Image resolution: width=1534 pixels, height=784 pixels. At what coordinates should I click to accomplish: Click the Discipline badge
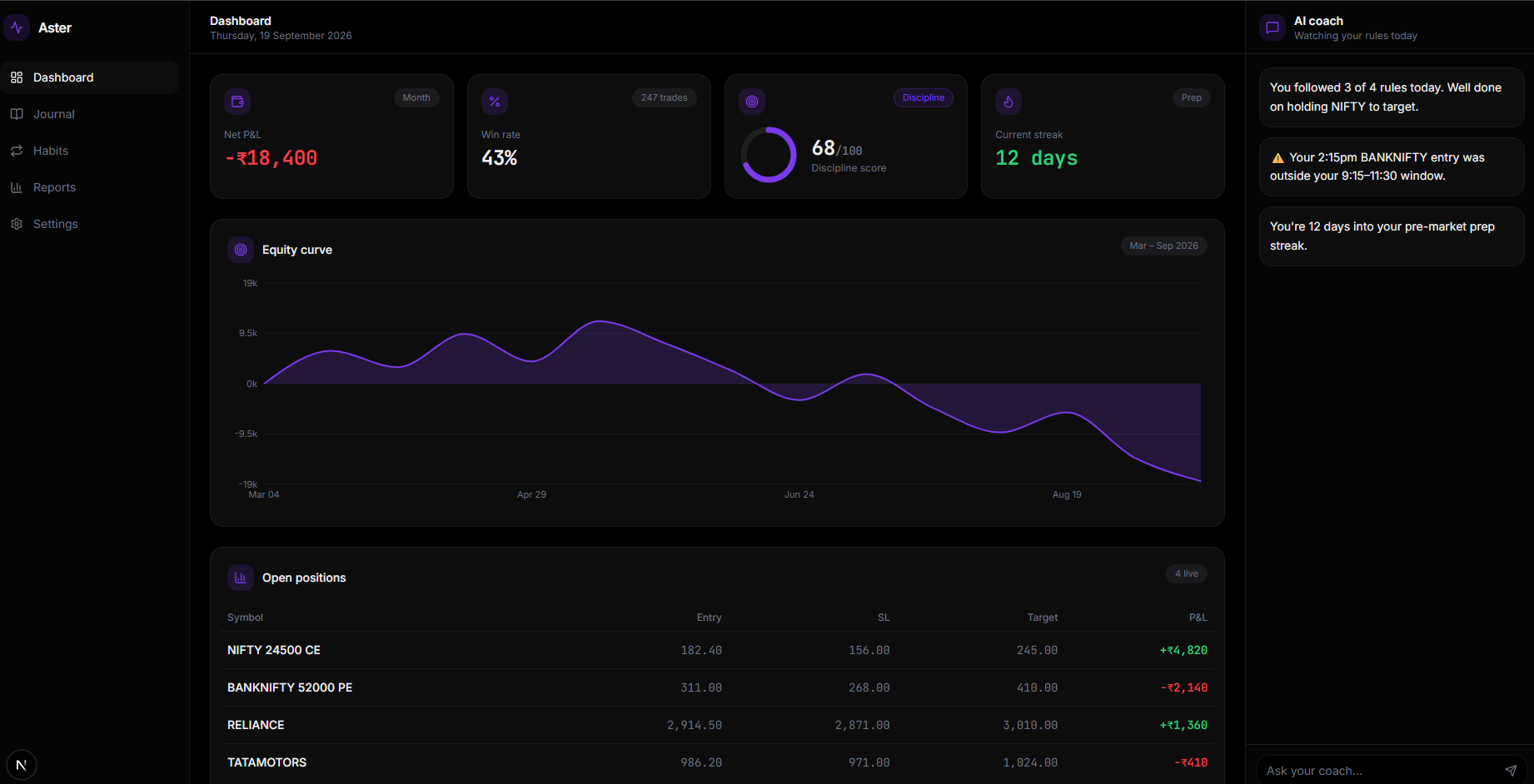coord(924,97)
